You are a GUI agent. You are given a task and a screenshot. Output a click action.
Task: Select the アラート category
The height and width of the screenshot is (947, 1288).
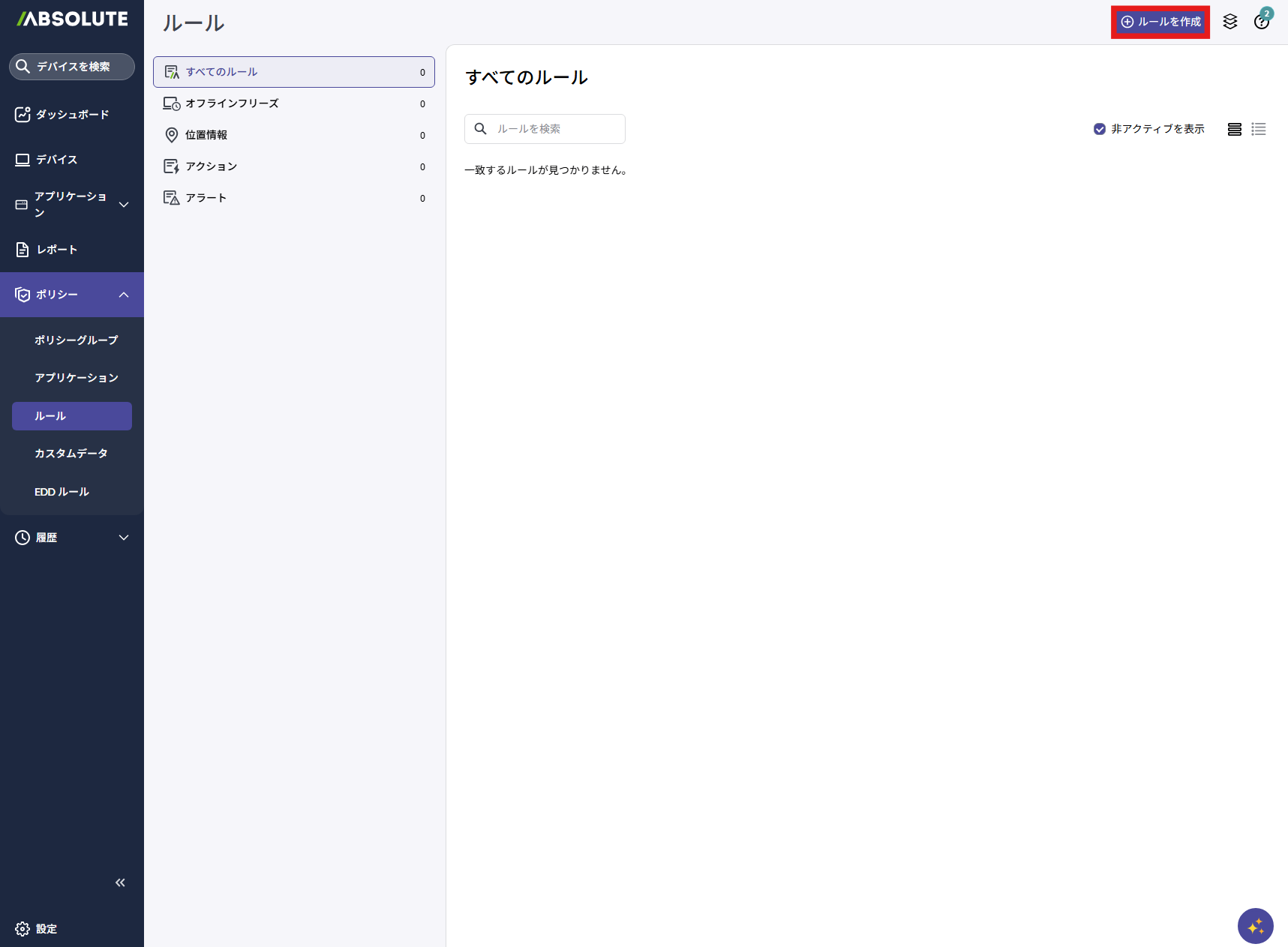click(x=294, y=198)
